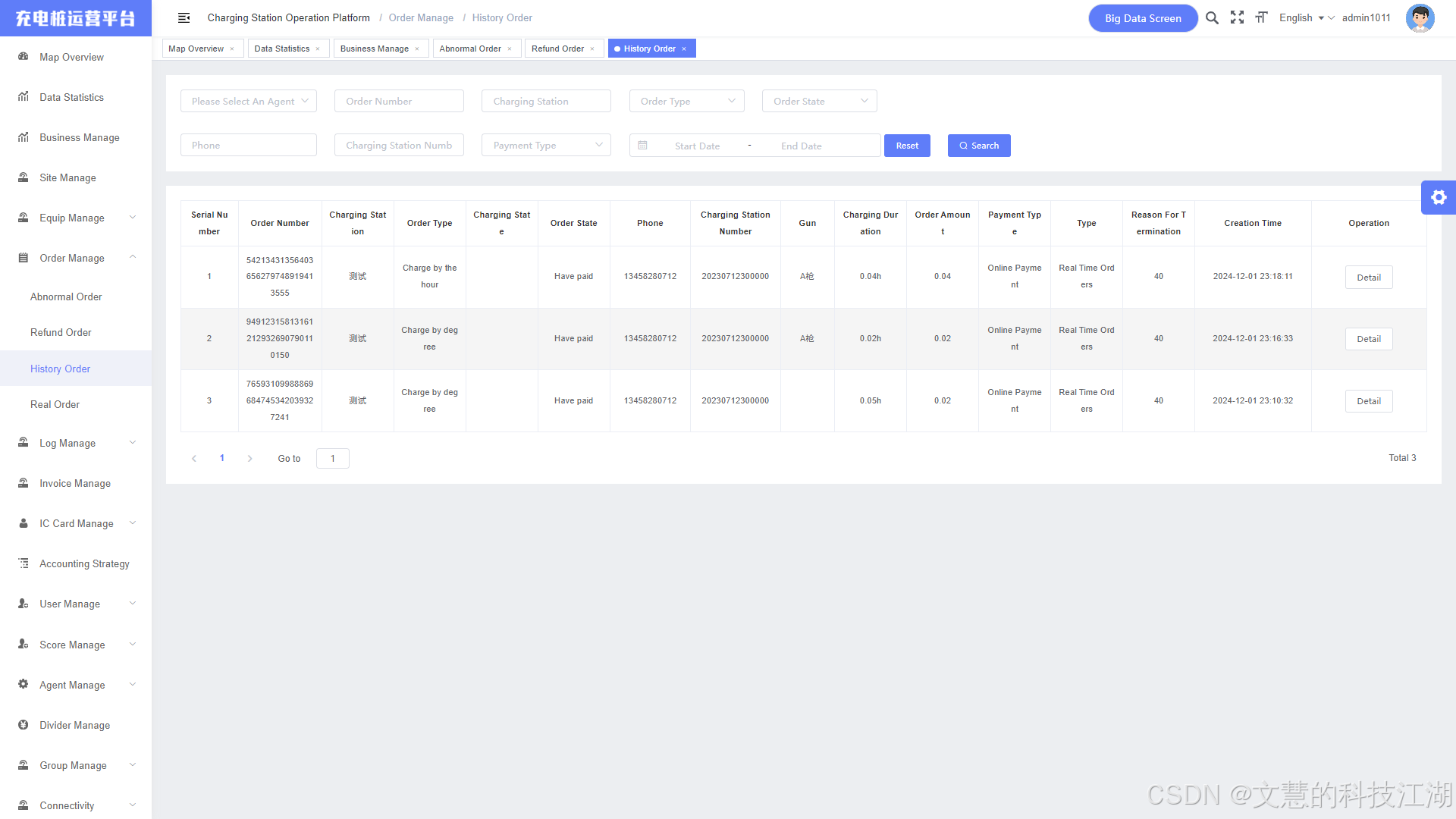Click the Reset button

click(906, 146)
